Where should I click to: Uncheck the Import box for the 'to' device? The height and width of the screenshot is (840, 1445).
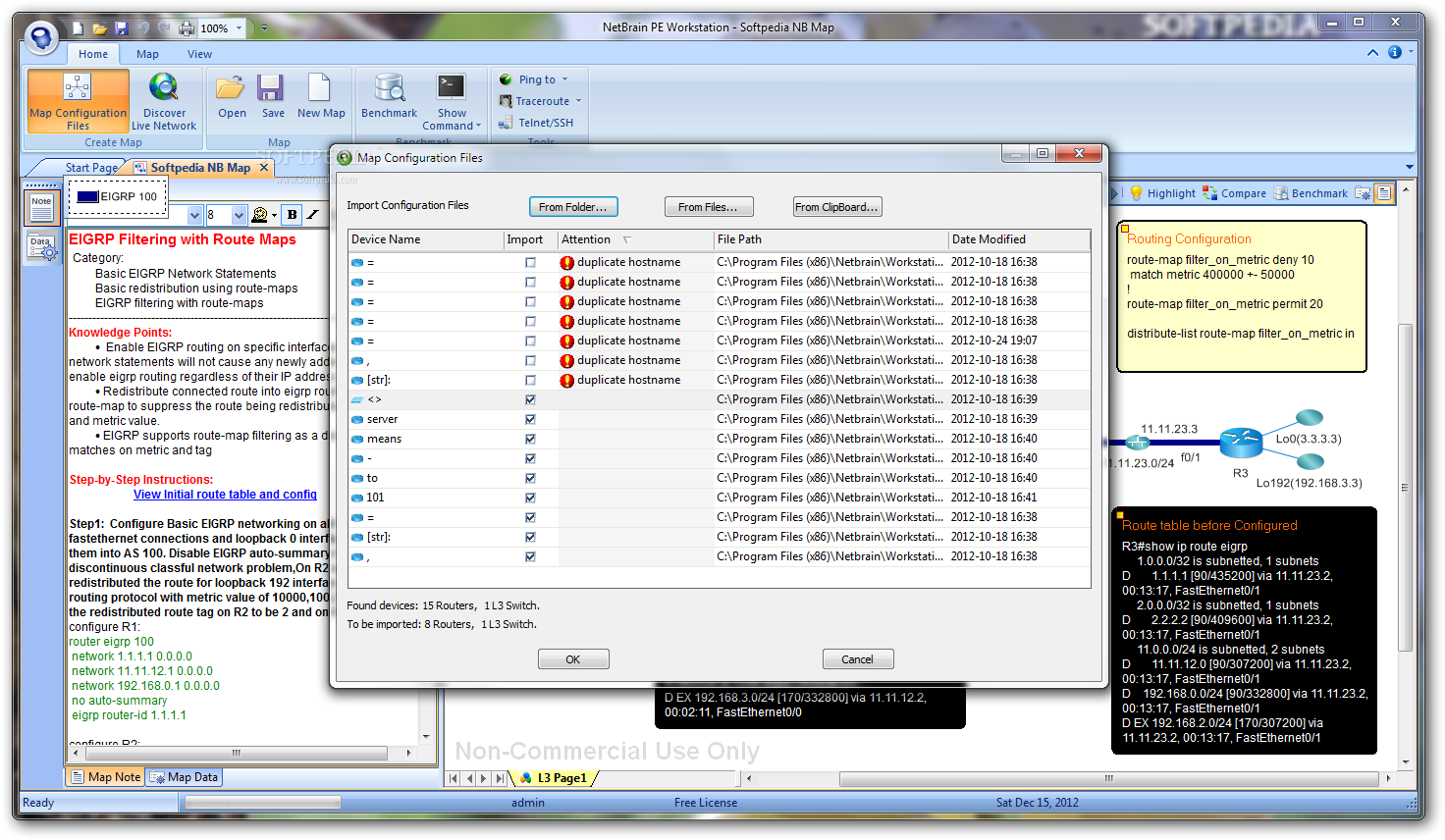click(x=530, y=478)
